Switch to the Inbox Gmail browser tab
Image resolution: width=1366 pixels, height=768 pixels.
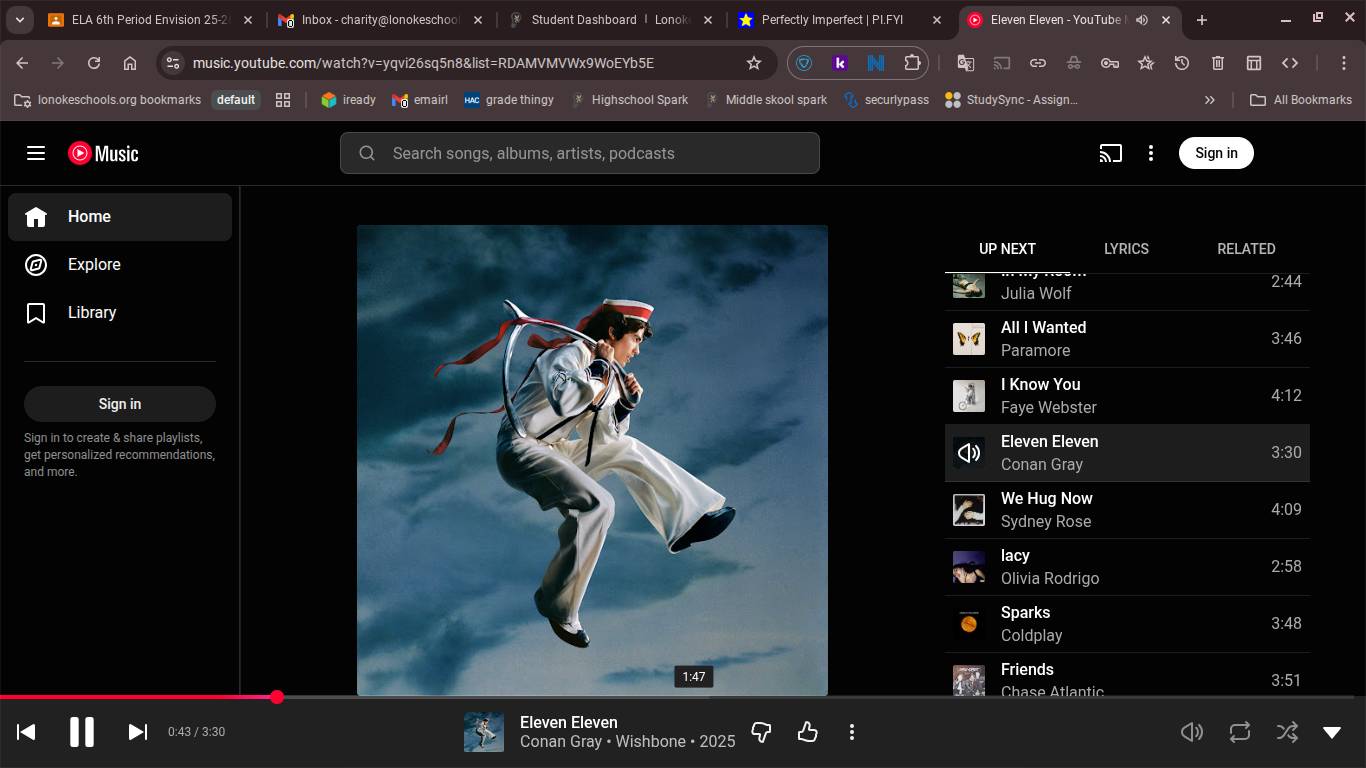point(381,20)
